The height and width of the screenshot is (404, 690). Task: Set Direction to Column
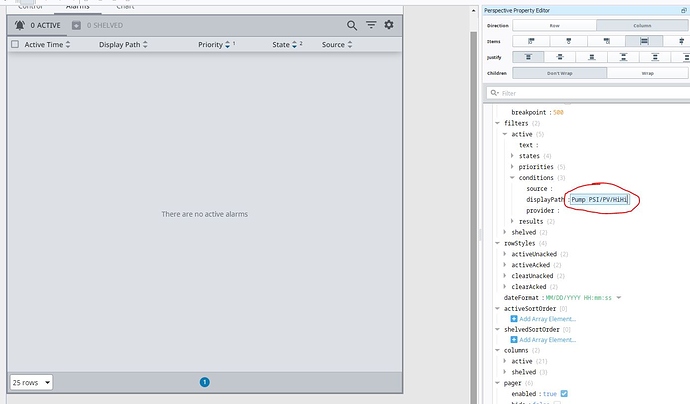click(642, 26)
